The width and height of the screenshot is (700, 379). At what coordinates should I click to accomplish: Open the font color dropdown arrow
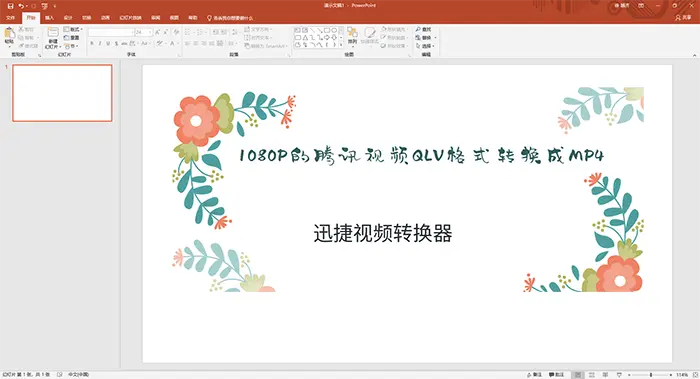(179, 43)
